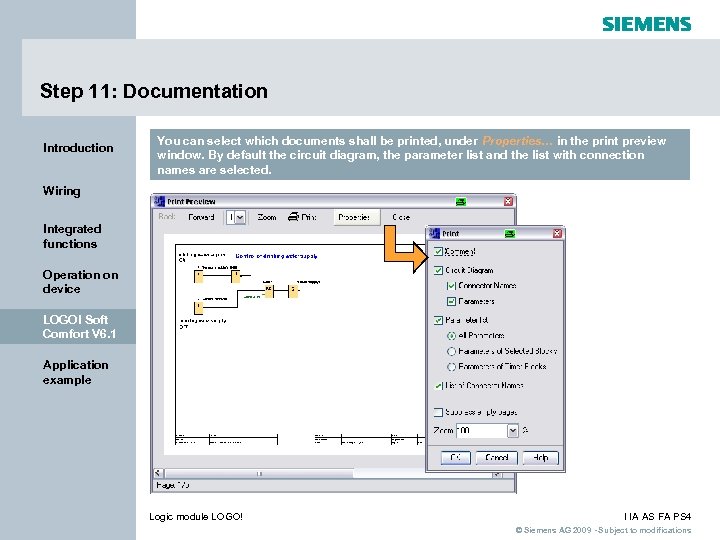Viewport: 720px width, 540px height.
Task: Click Zoom in Print Preview toolbar
Action: point(266,217)
